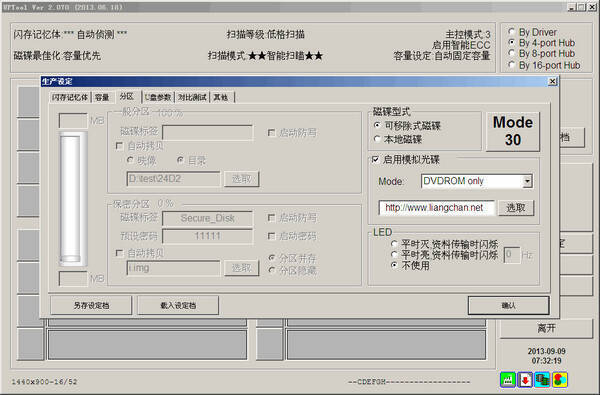Image resolution: width=600 pixels, height=395 pixels.
Task: Click the 1440x900-16/52 status text
Action: 44,382
